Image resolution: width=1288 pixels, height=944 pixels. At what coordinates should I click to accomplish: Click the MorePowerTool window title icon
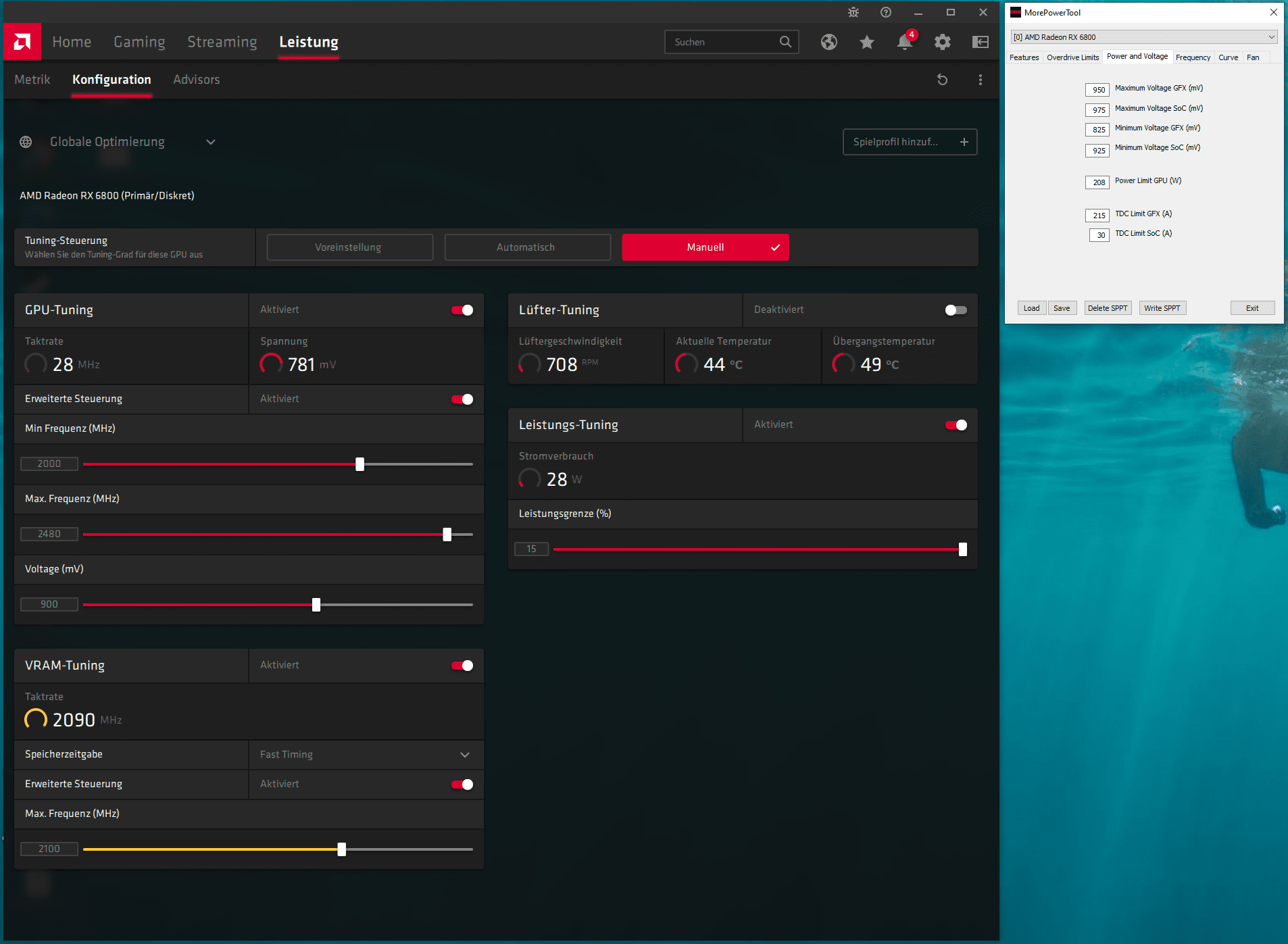[x=1016, y=12]
